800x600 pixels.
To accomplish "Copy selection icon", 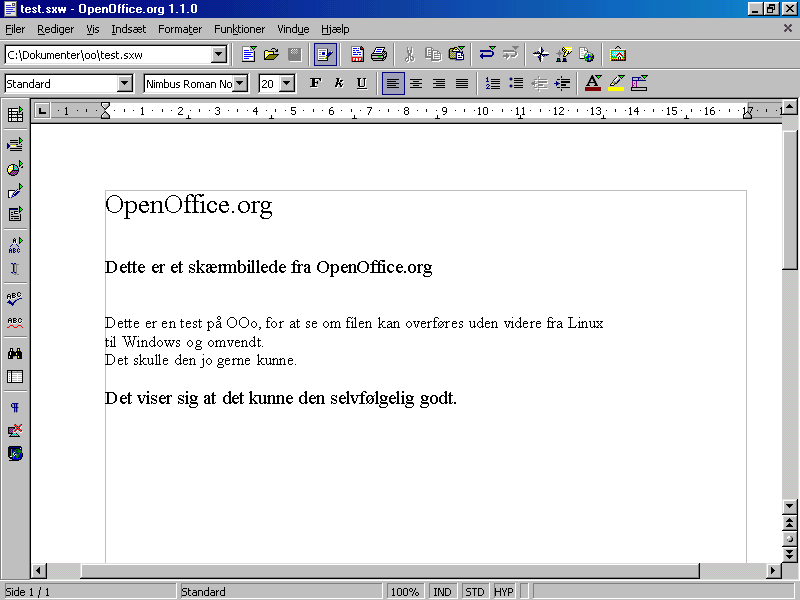I will [433, 54].
